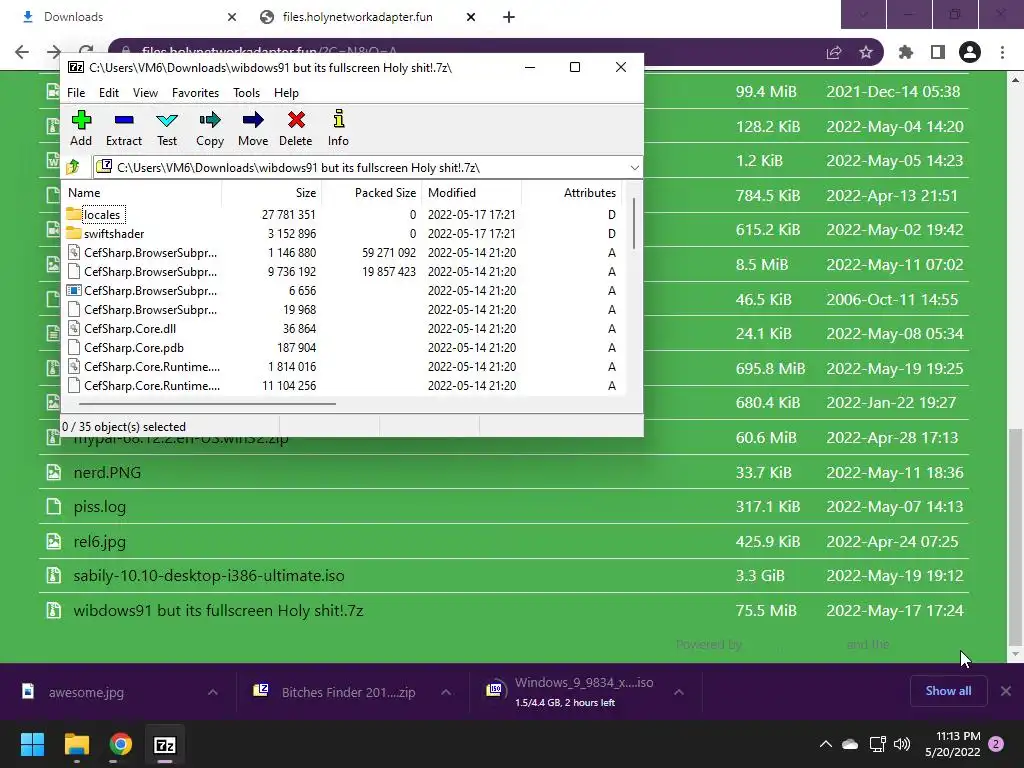Select the CefSharp.BrowserSubpr file sized 6 656
Image resolution: width=1024 pixels, height=768 pixels.
point(150,291)
